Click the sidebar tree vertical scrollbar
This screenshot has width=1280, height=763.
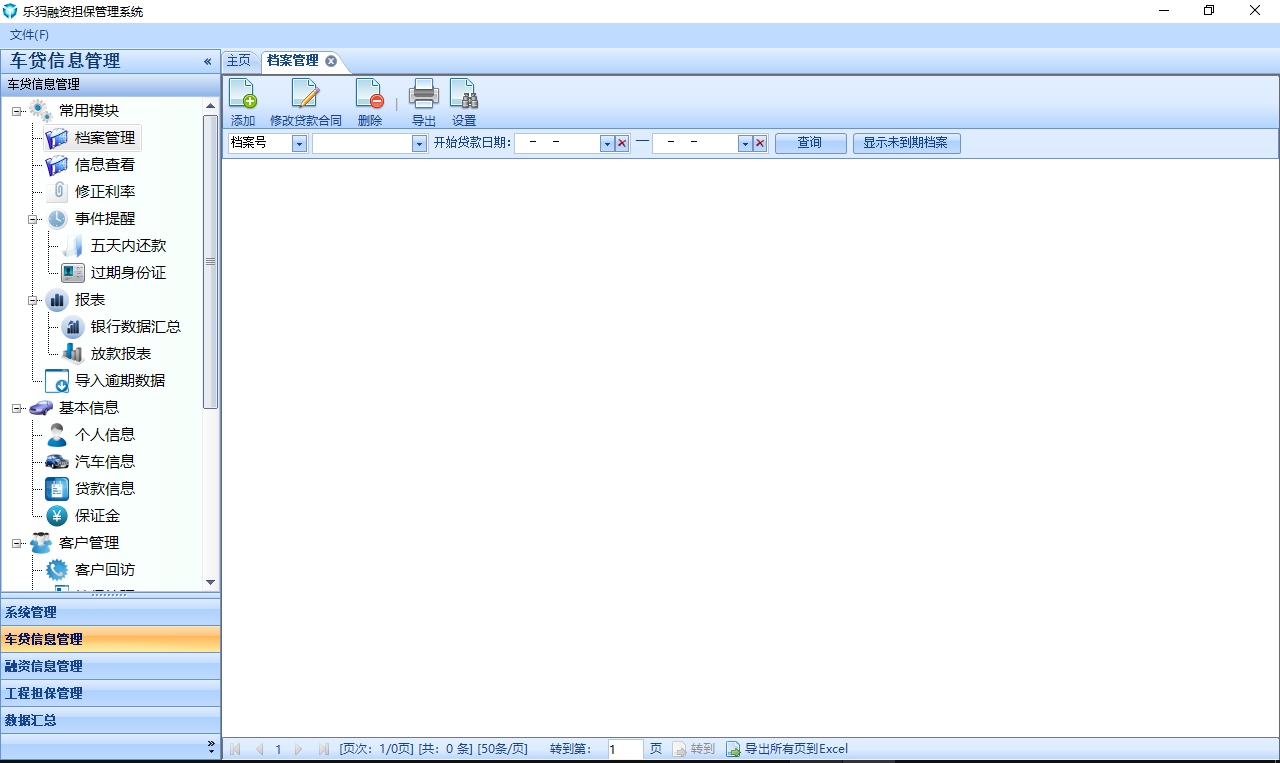point(210,260)
